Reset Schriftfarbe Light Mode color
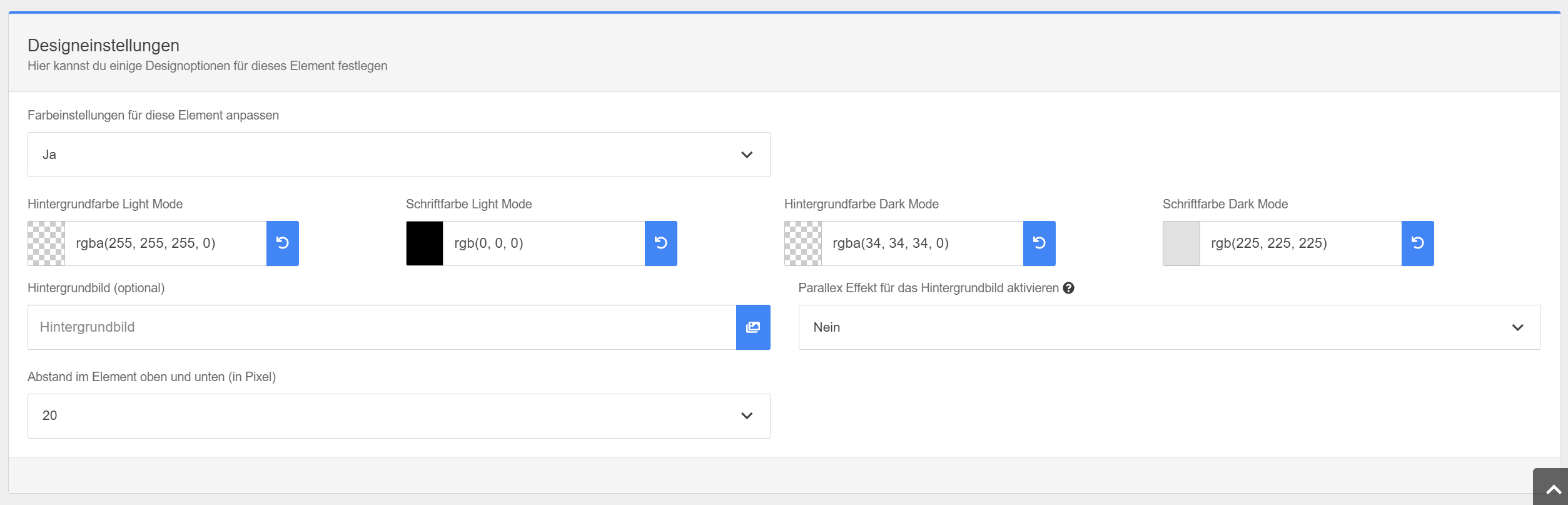The image size is (1568, 505). pos(660,243)
